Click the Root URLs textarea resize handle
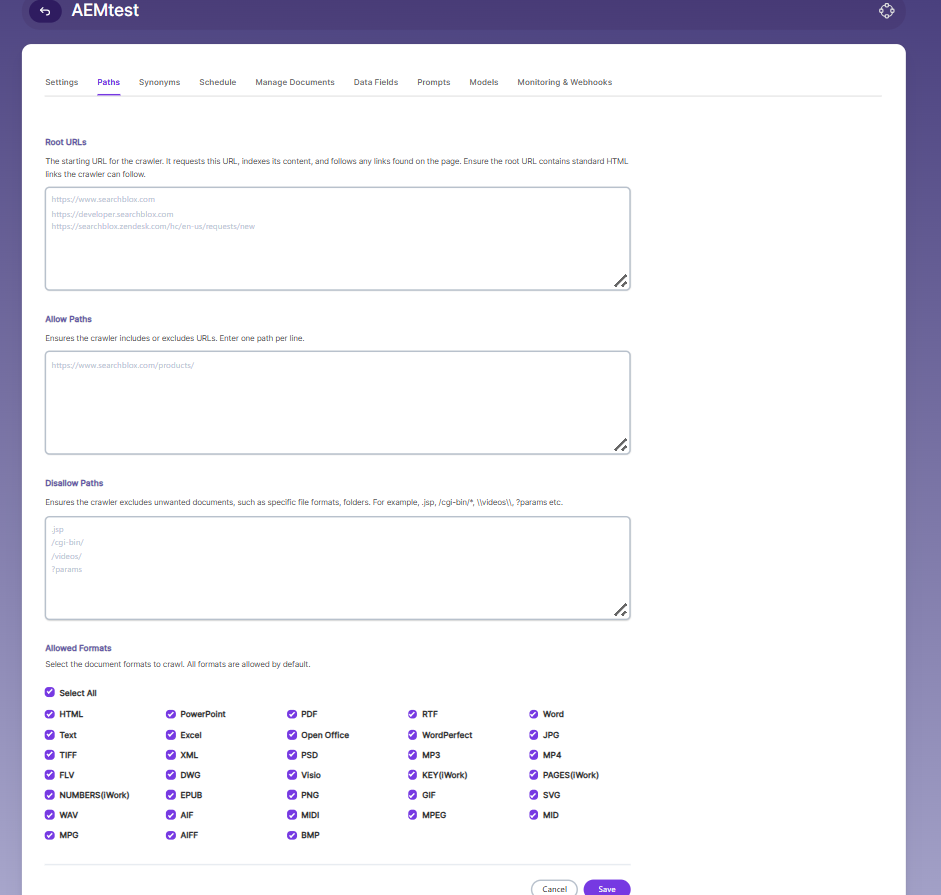This screenshot has height=895, width=941. click(621, 281)
